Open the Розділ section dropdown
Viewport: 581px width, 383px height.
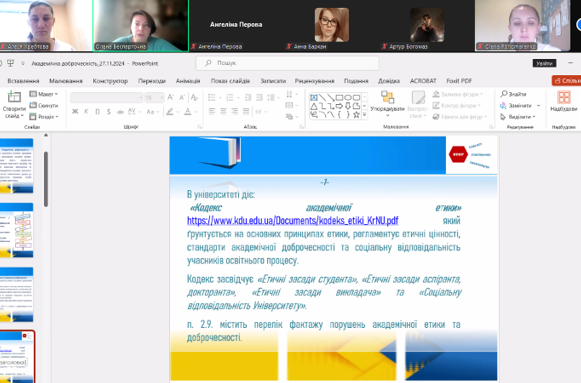[44, 117]
